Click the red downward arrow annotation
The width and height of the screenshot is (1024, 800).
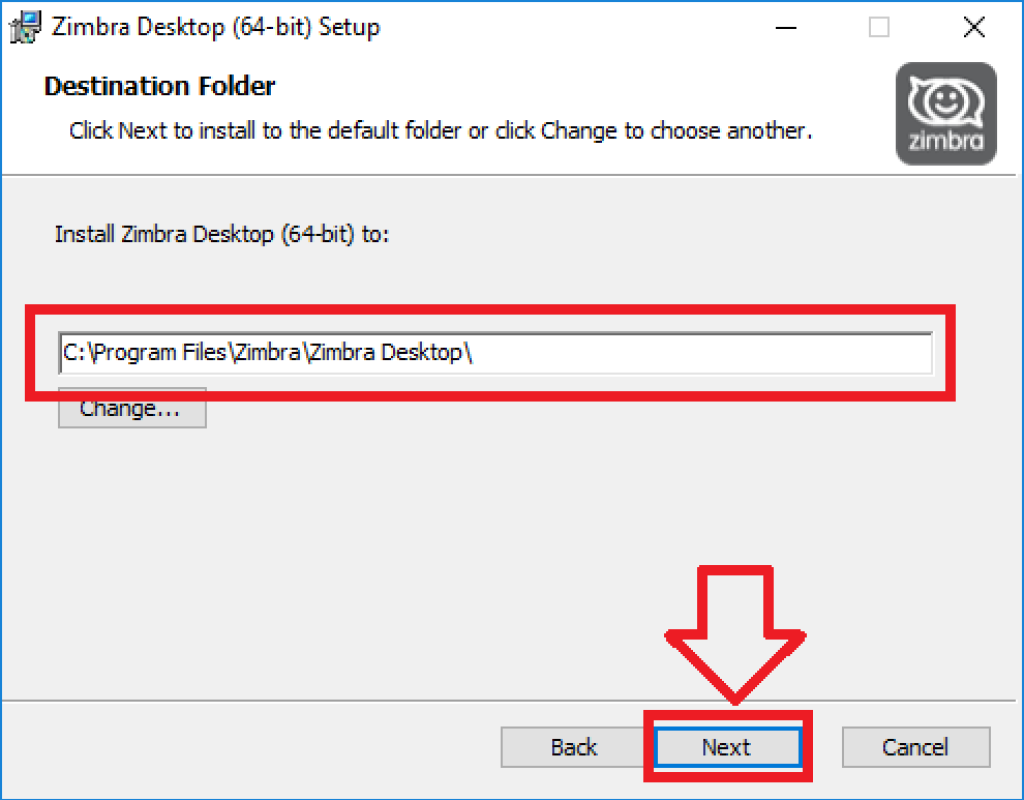tap(735, 635)
